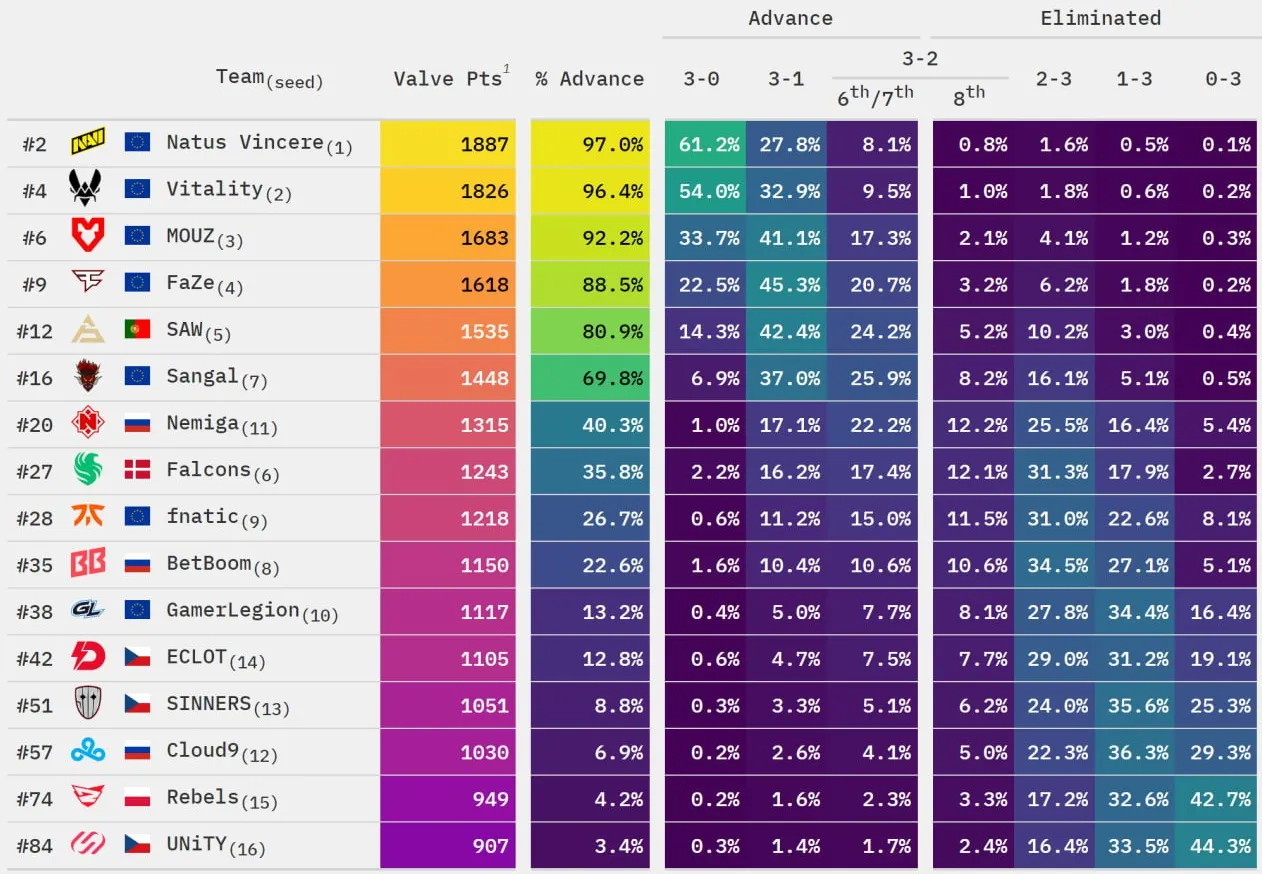Image resolution: width=1262 pixels, height=874 pixels.
Task: Click the 1887 Valve points cell
Action: tap(448, 144)
